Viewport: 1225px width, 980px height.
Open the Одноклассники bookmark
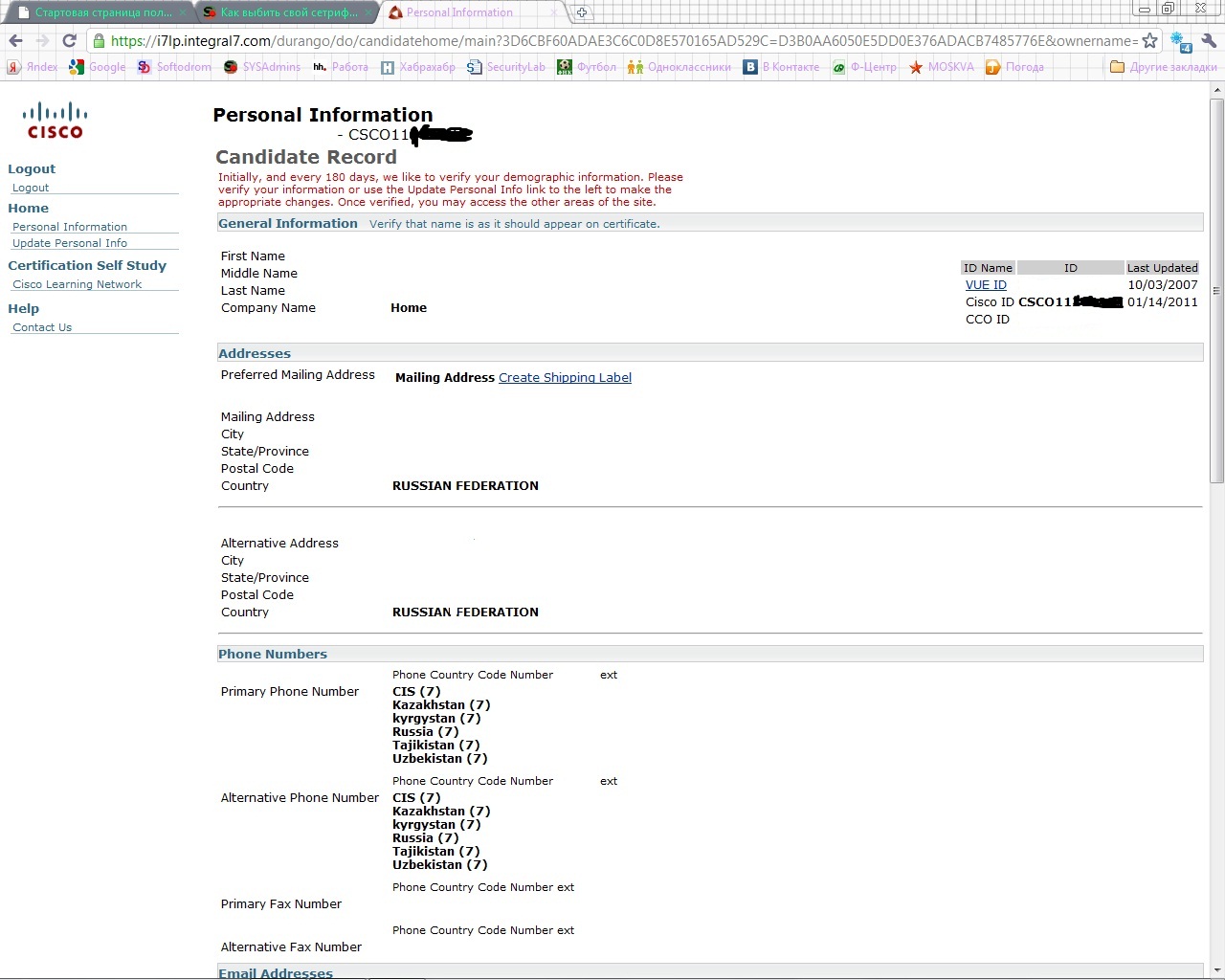[x=679, y=67]
